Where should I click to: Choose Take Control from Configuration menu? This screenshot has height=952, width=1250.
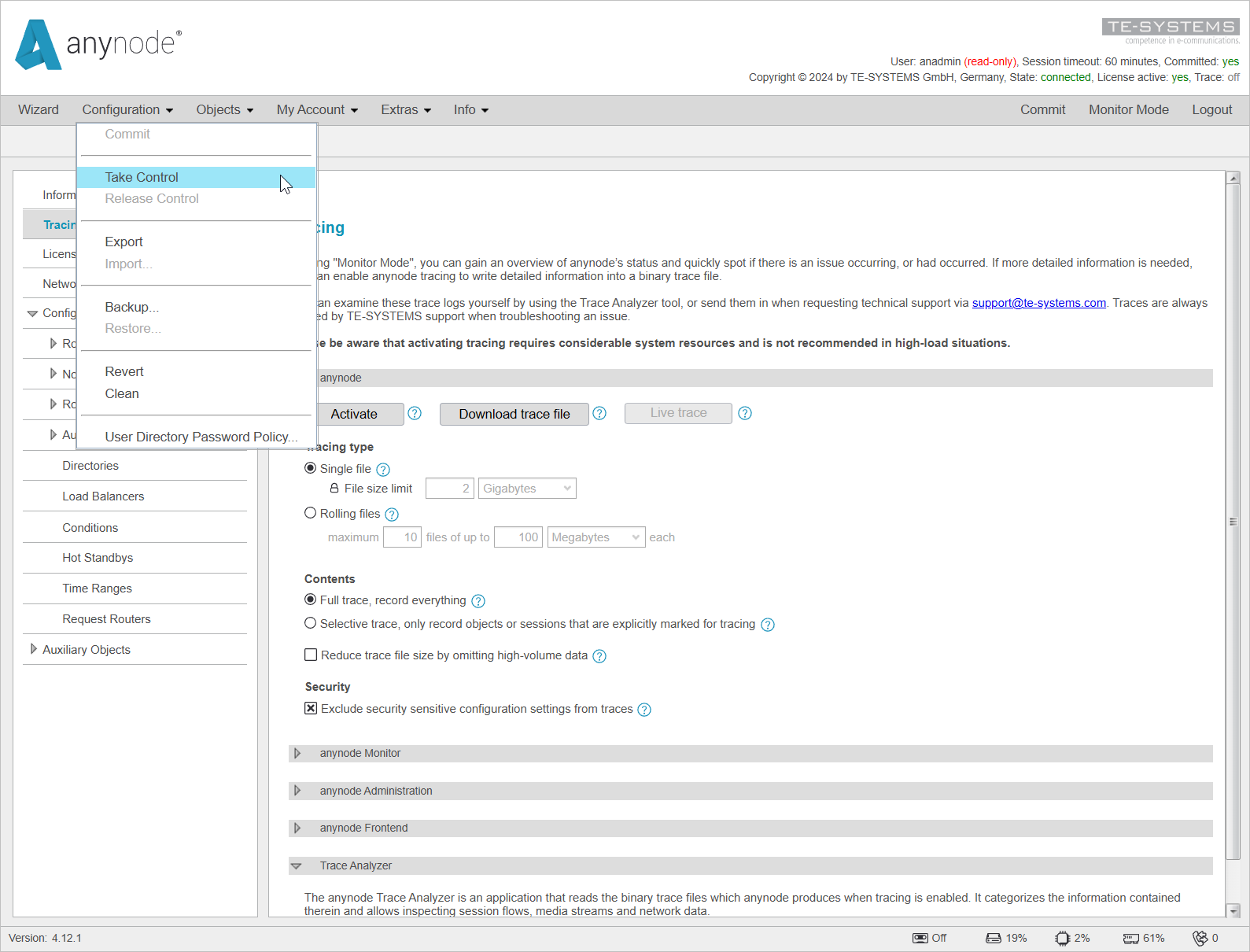click(197, 177)
